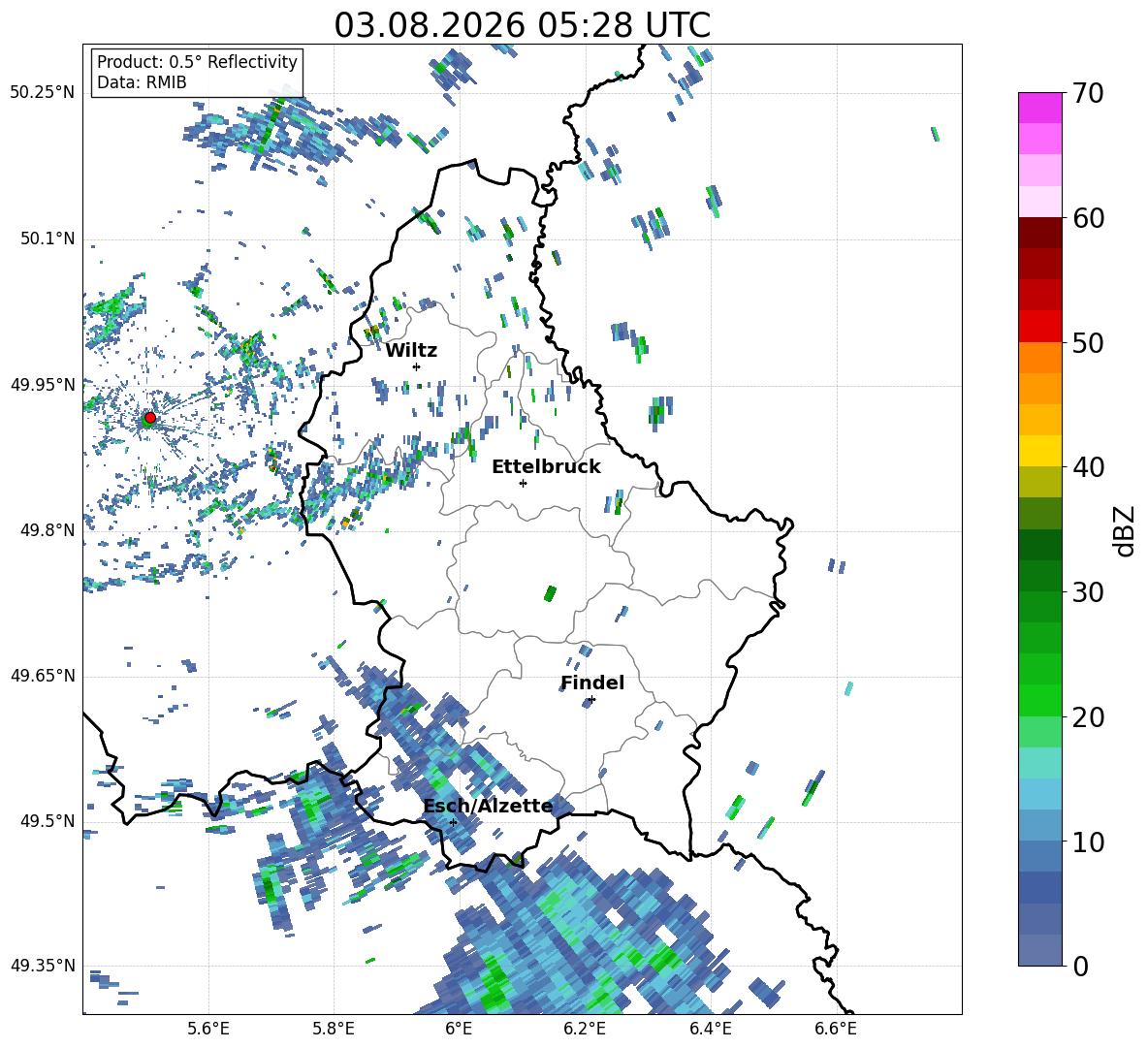This screenshot has height=1048, width=1148.
Task: Click the Wiltz city label
Action: click(411, 350)
